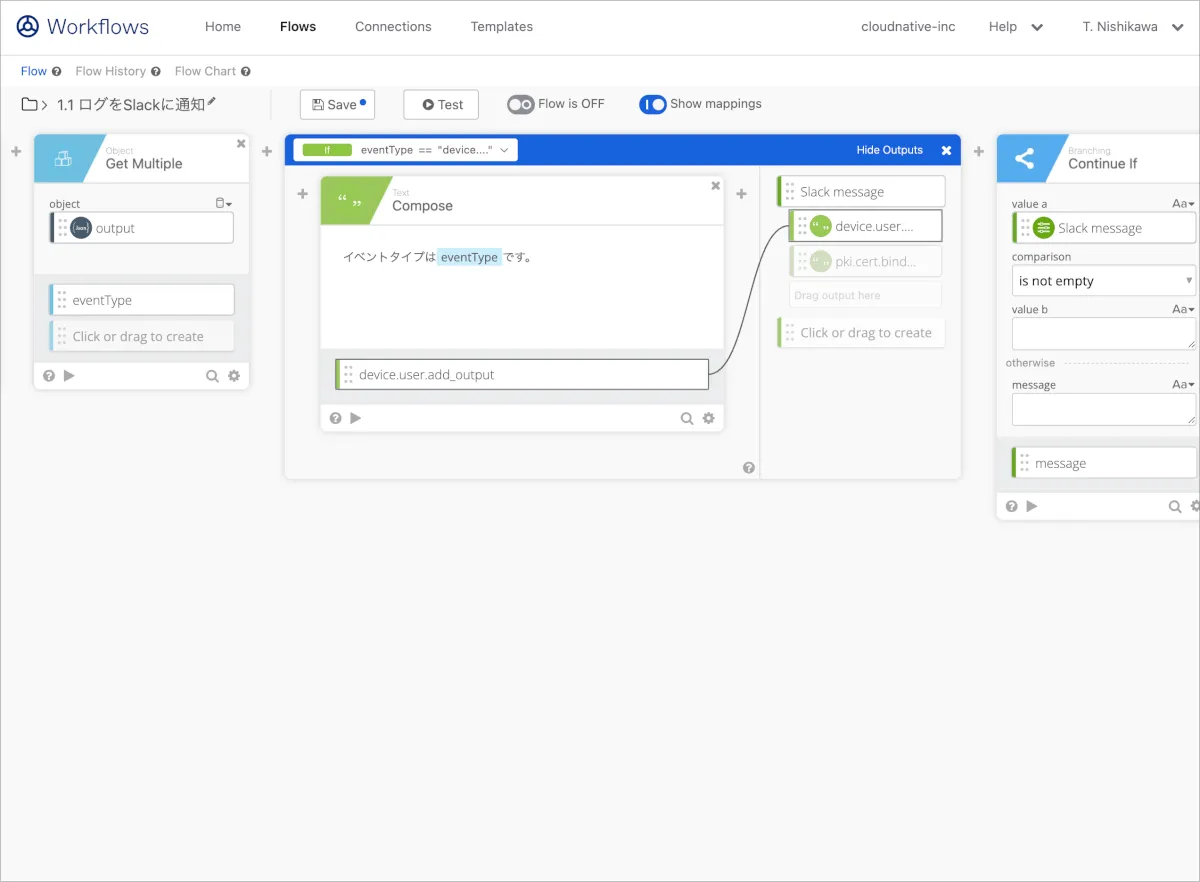Switch to the Flow History tab
Screen dimensions: 1200x882
click(110, 71)
